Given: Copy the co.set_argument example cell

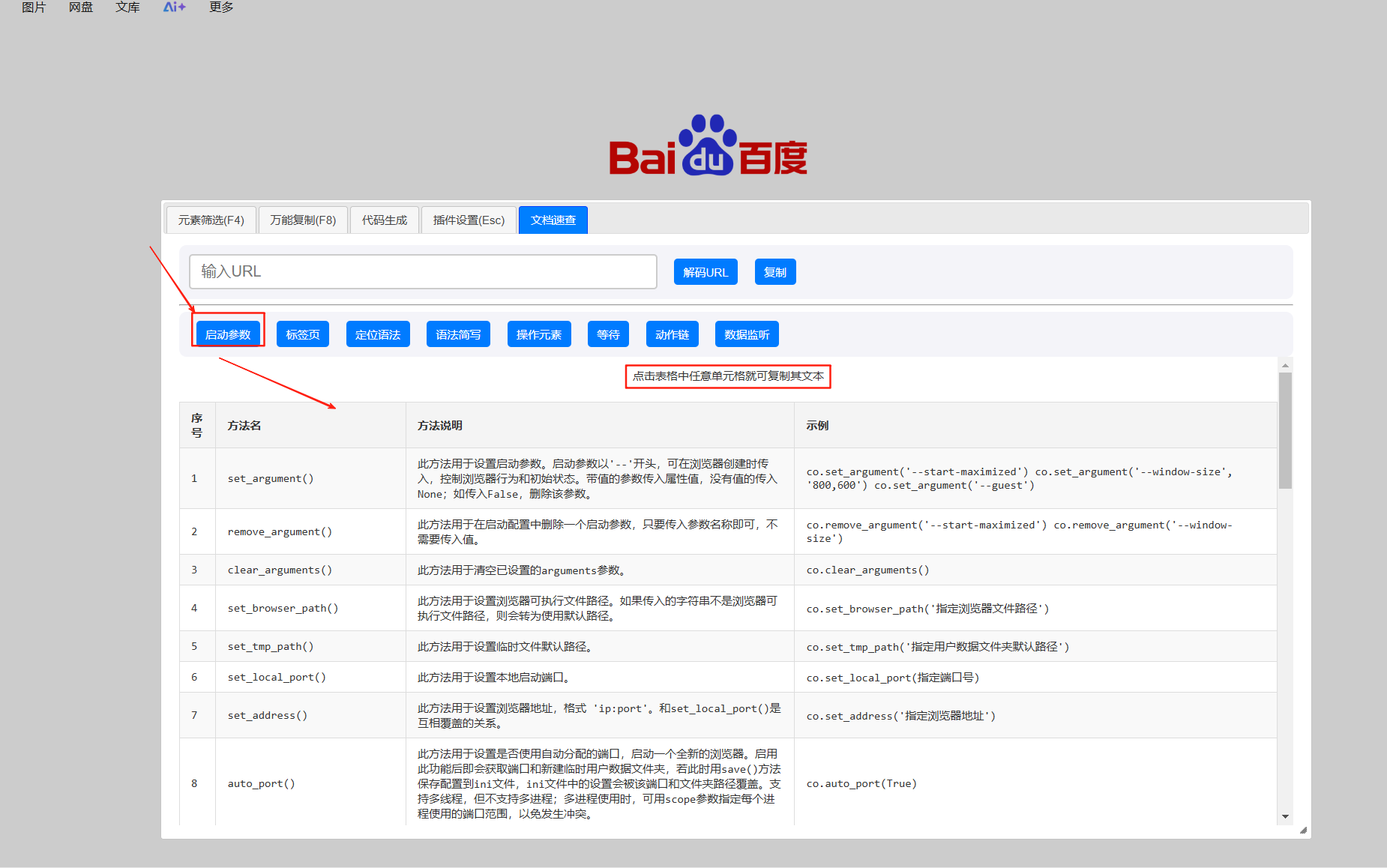Looking at the screenshot, I should 1035,478.
